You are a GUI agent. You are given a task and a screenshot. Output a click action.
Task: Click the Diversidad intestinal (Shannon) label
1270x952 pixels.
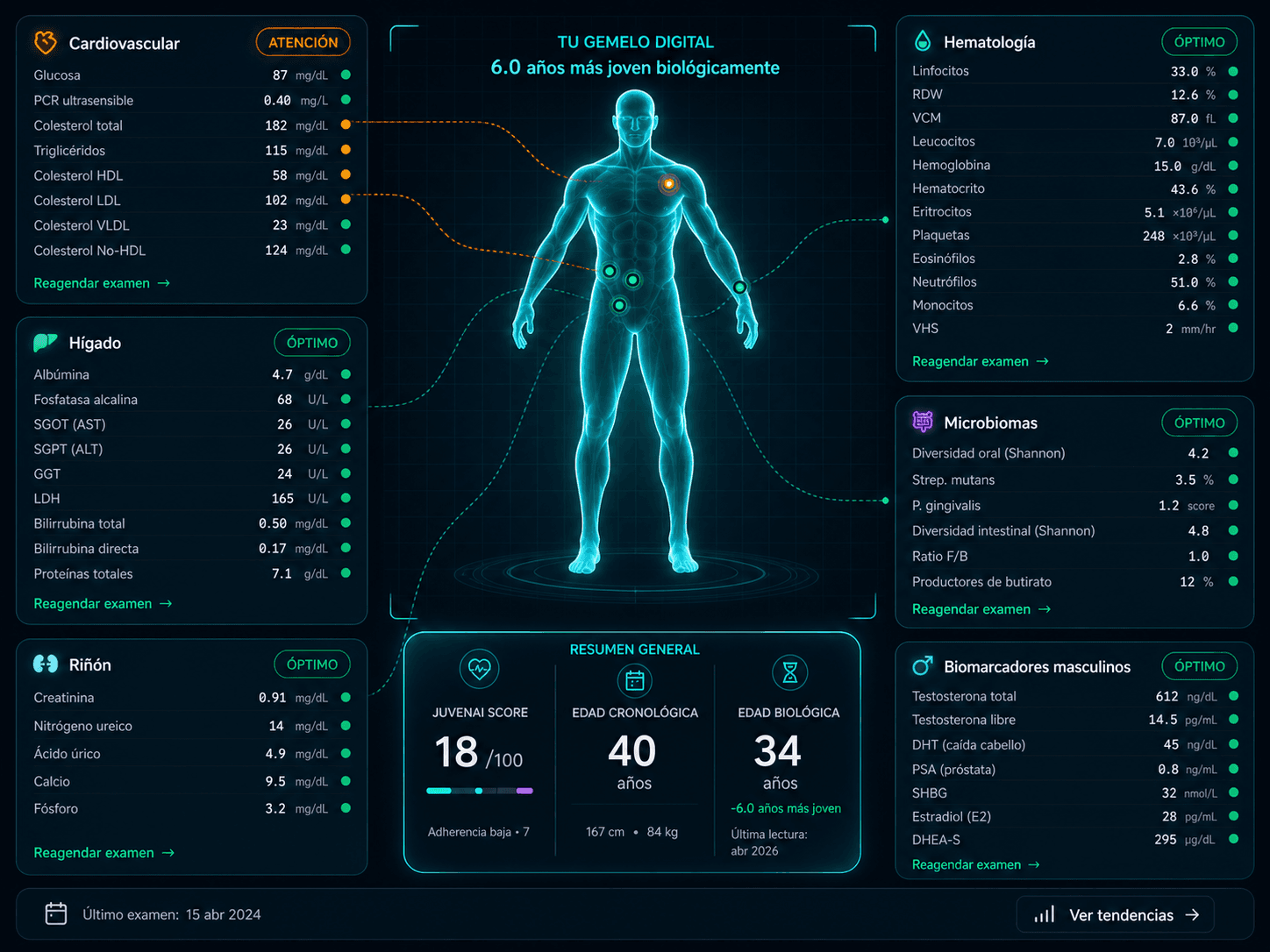pos(1003,530)
